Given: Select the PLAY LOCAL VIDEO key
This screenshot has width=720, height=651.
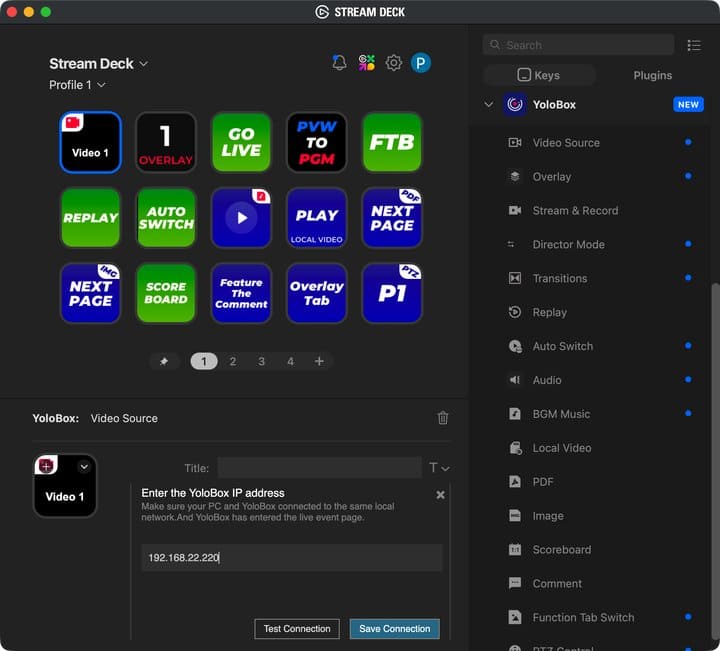Looking at the screenshot, I should point(316,218).
